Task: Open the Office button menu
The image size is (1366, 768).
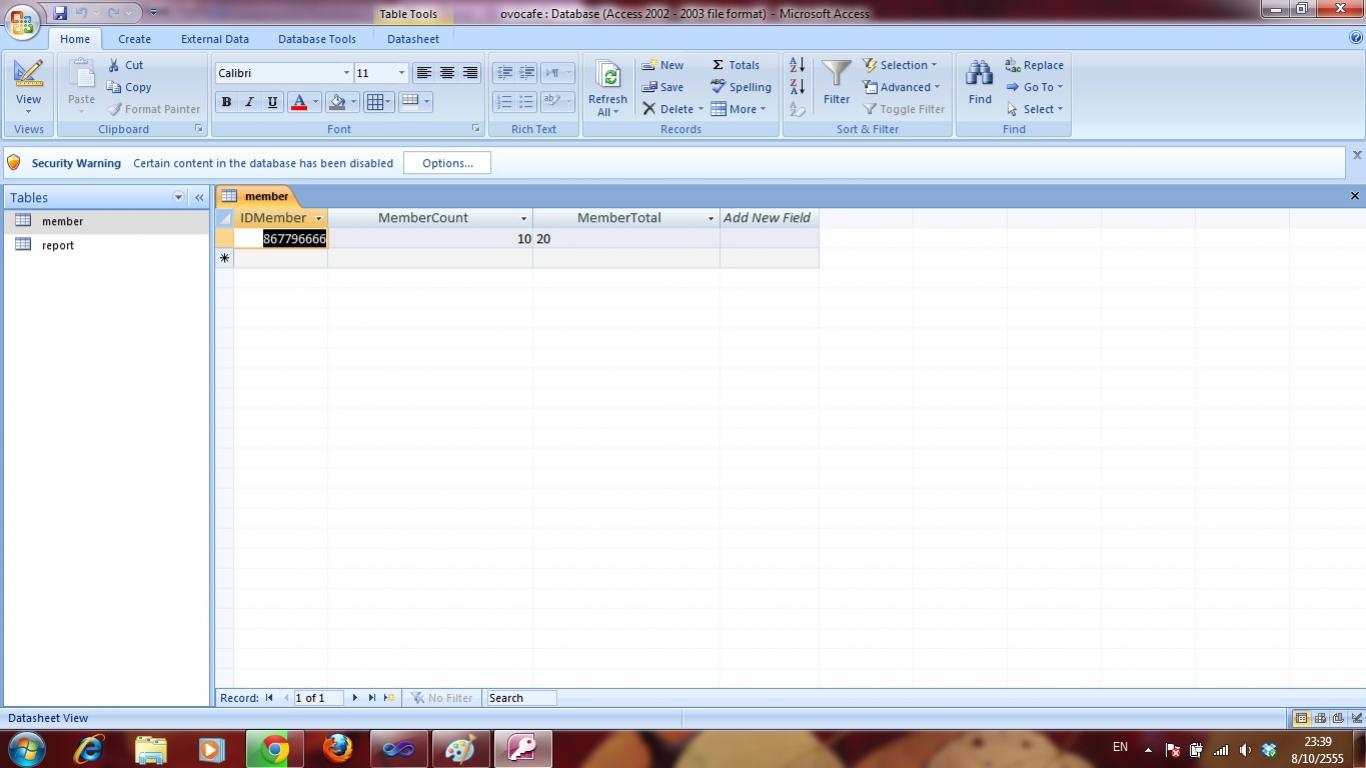Action: [x=22, y=21]
